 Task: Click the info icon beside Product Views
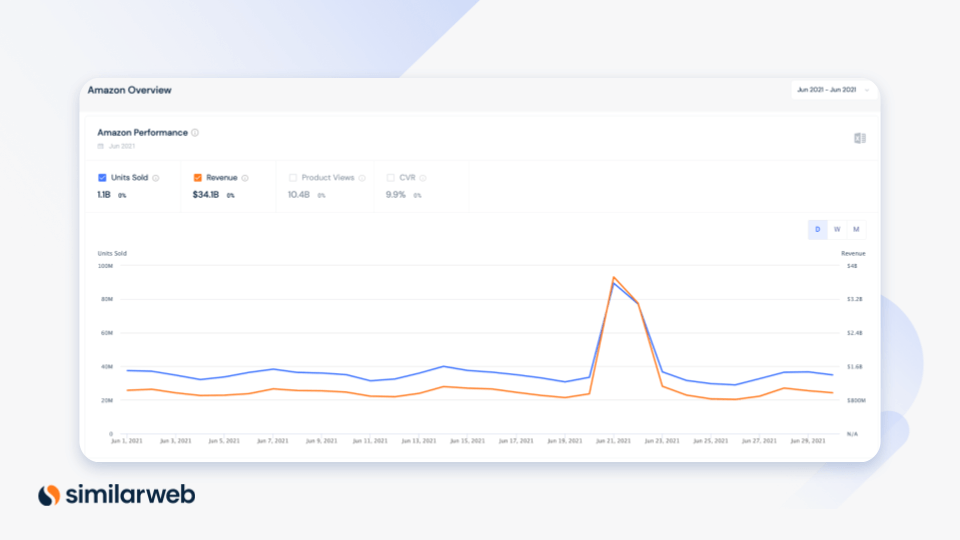(362, 178)
